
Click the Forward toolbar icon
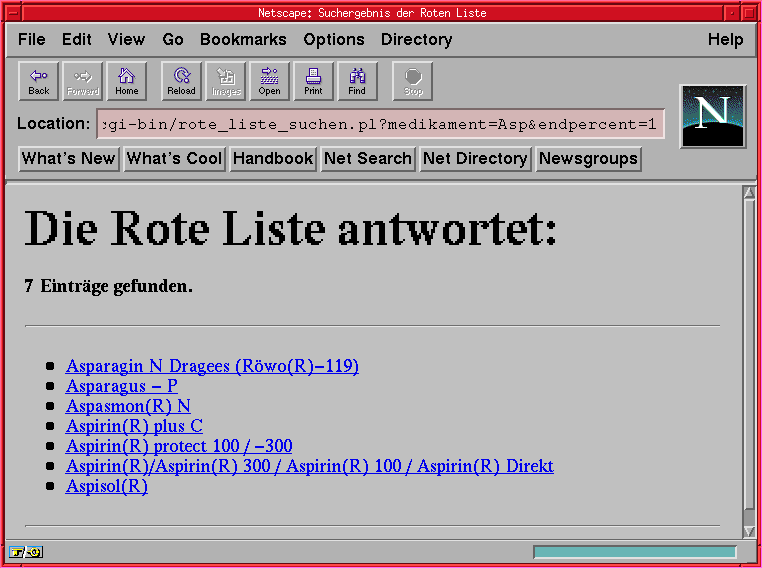pos(83,81)
